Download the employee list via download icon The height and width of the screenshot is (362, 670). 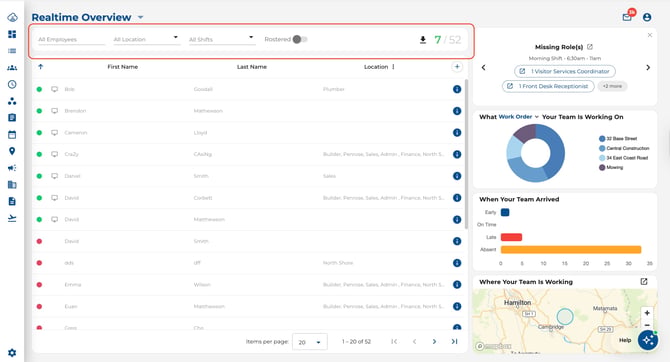click(x=423, y=40)
